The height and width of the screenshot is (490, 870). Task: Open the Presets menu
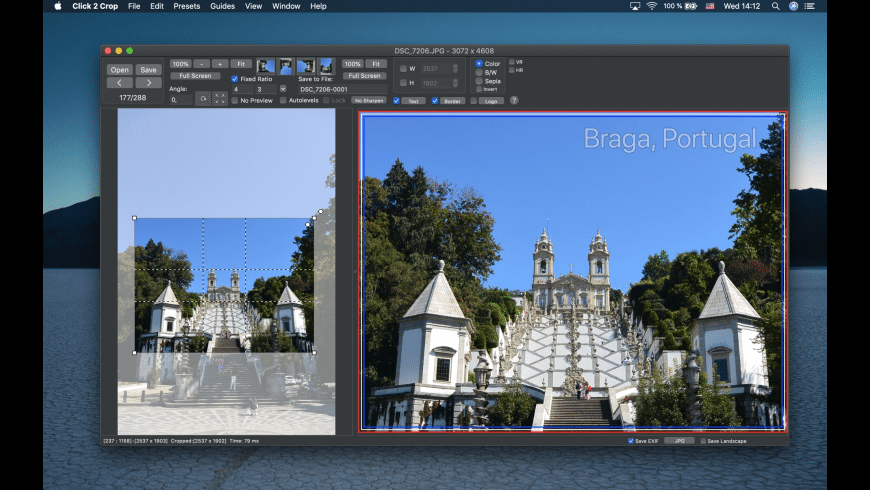[186, 6]
